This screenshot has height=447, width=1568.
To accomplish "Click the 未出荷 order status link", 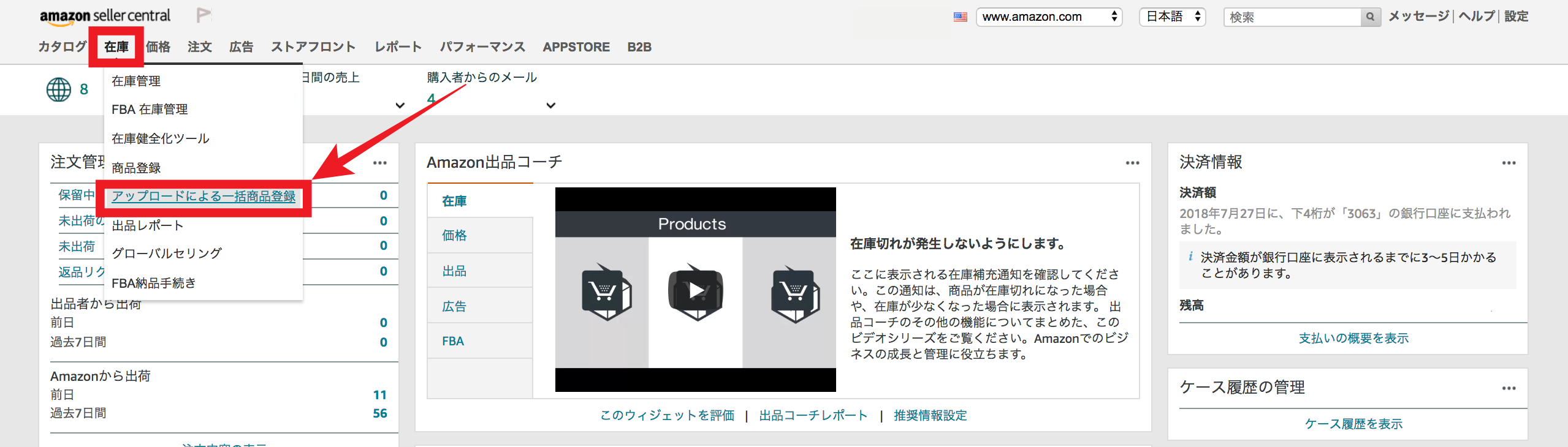I will pyautogui.click(x=77, y=247).
